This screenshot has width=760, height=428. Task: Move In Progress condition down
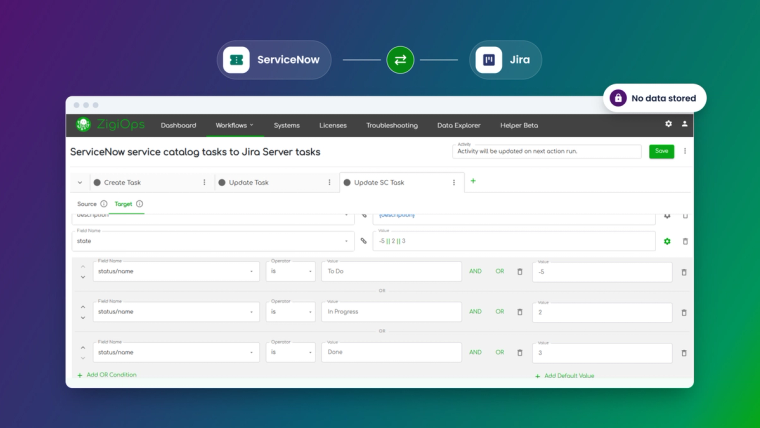point(83,317)
